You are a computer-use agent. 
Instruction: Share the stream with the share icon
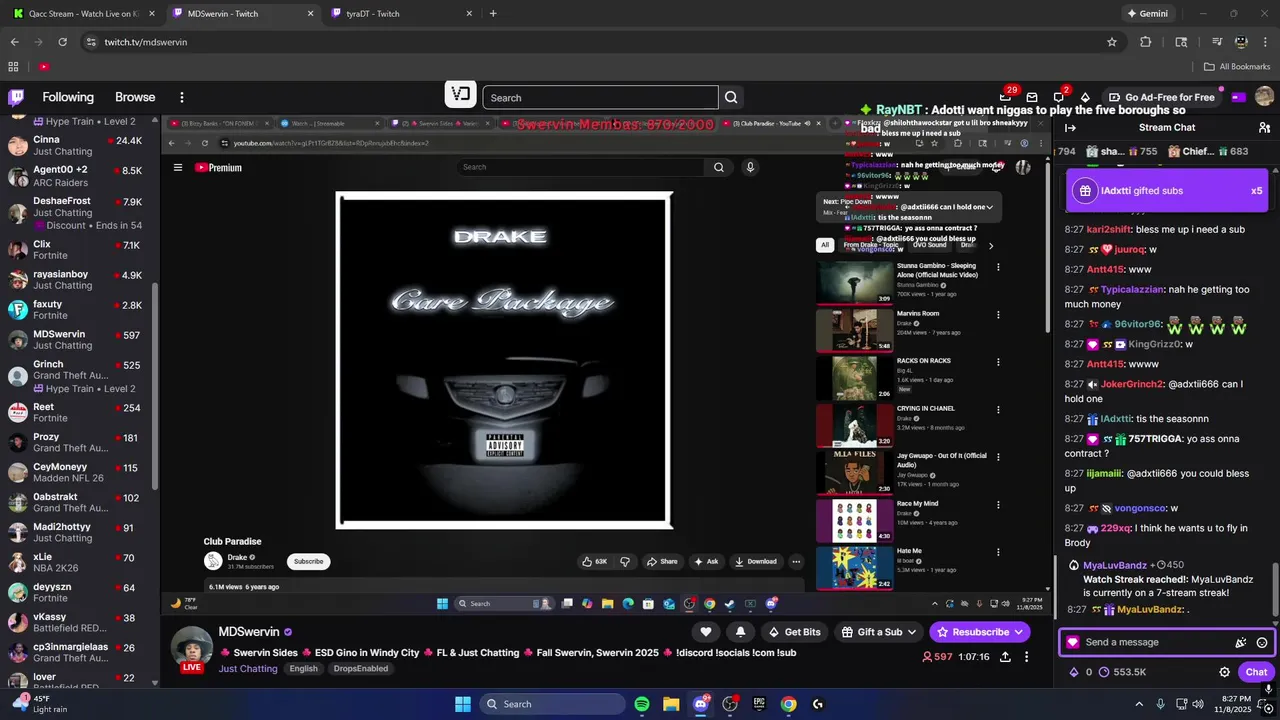coord(1005,657)
